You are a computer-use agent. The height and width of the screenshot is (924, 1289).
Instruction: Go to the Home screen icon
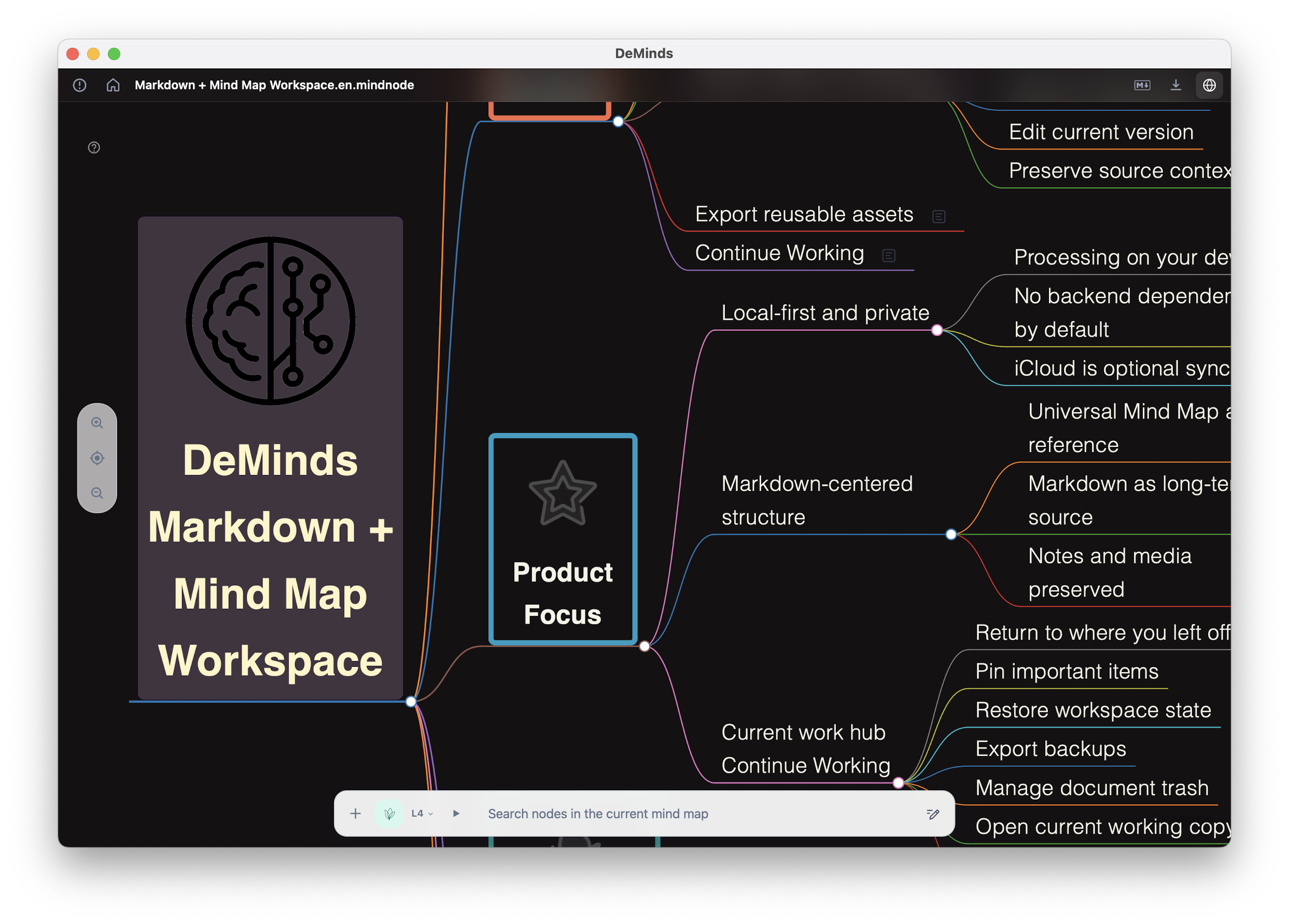click(113, 85)
